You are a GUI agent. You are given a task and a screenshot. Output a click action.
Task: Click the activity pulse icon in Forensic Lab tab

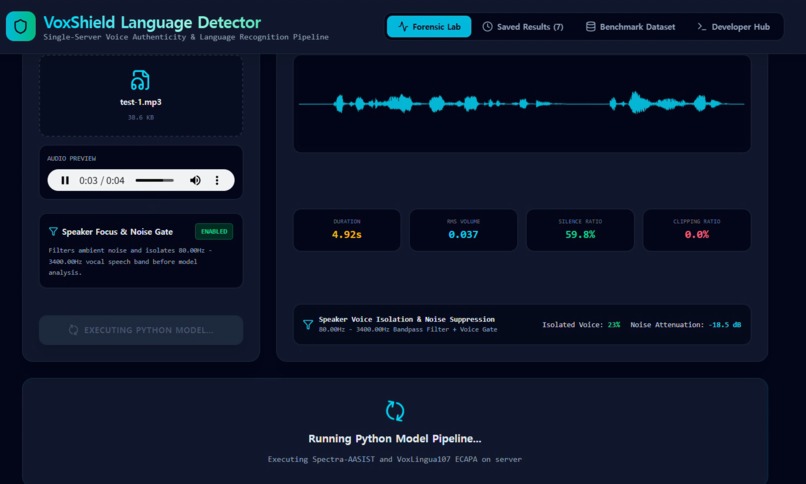pos(403,27)
